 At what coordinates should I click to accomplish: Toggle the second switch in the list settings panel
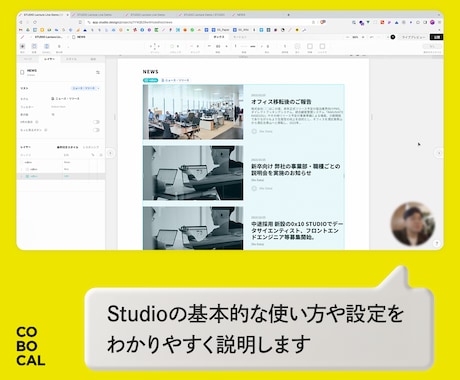point(96,130)
